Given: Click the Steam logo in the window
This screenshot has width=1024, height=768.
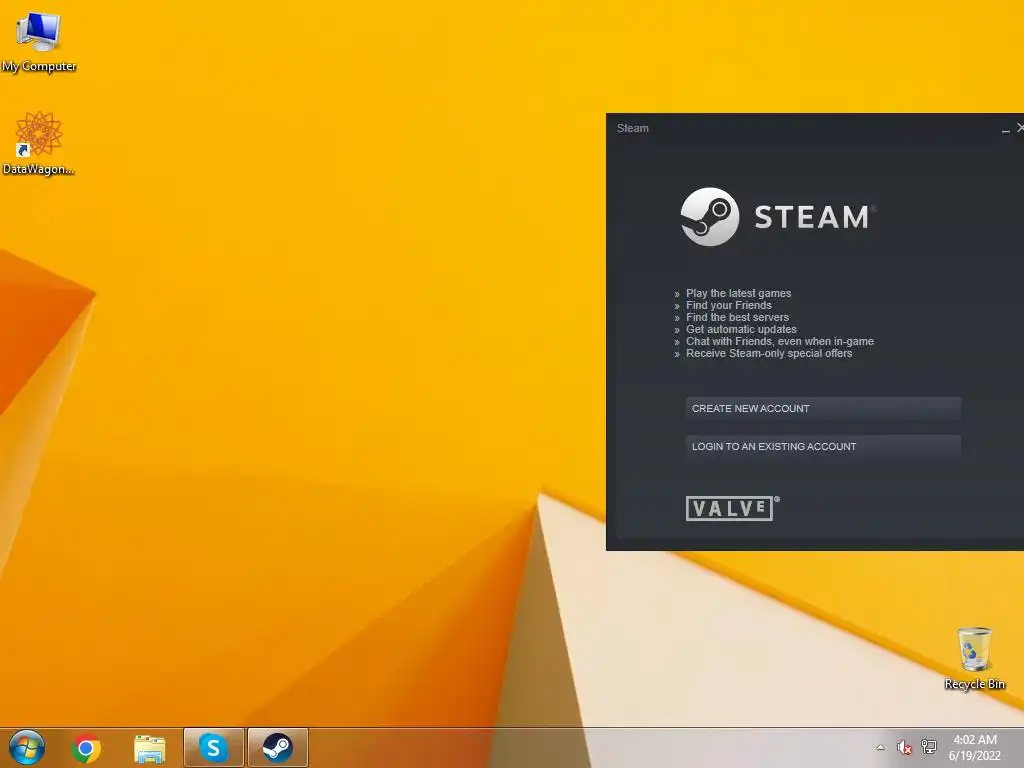Looking at the screenshot, I should tap(777, 217).
